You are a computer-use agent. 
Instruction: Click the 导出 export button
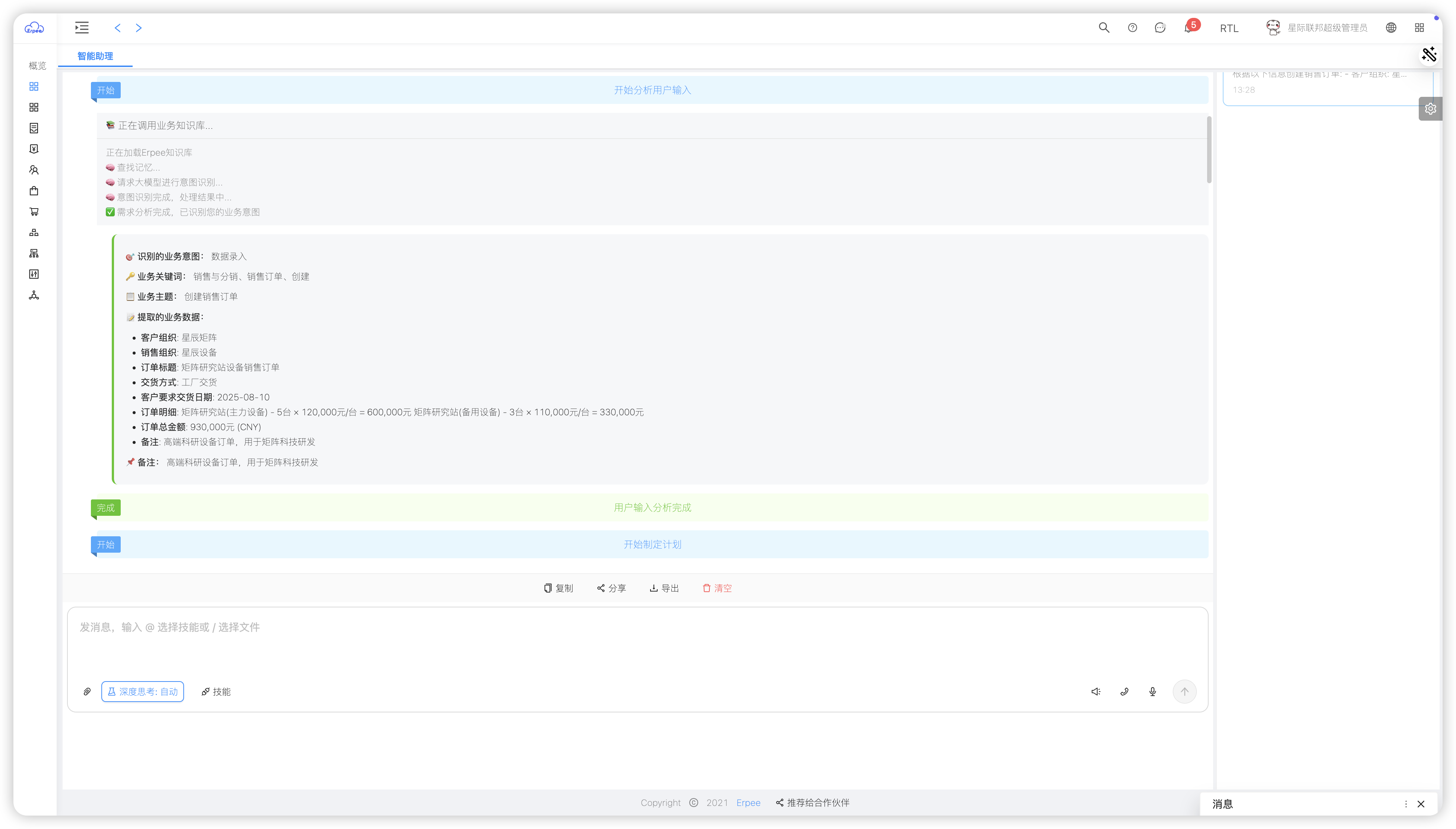[664, 588]
